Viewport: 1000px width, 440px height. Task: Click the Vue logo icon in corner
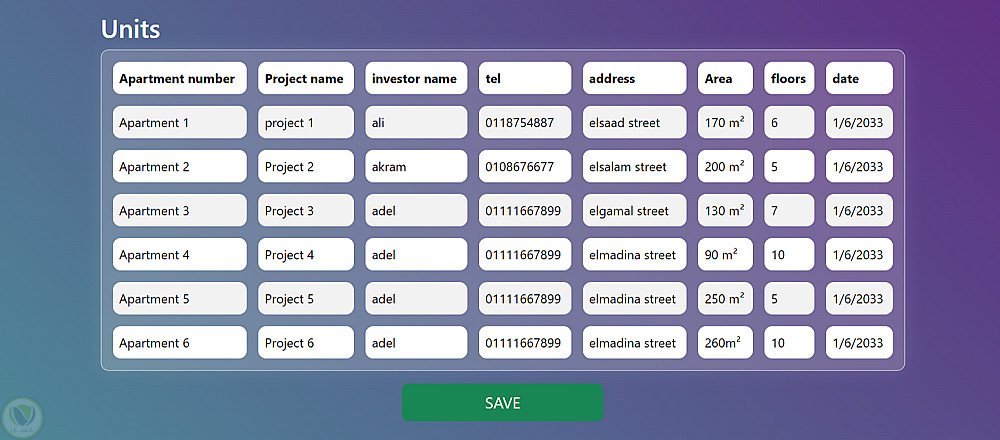click(19, 415)
